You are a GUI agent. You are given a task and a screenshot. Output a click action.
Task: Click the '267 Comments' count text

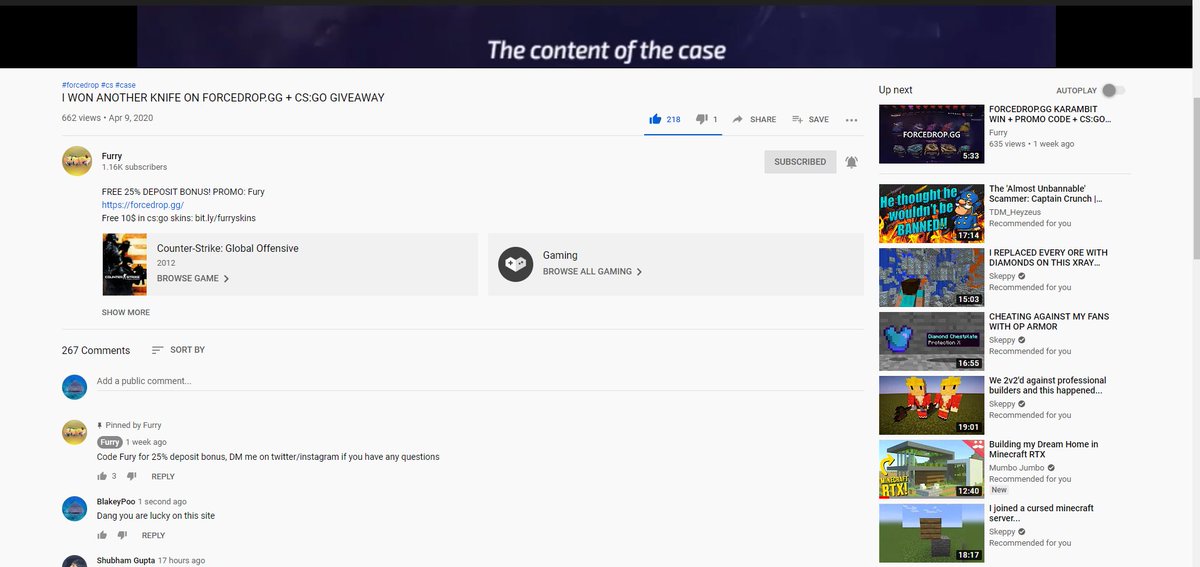click(x=96, y=350)
